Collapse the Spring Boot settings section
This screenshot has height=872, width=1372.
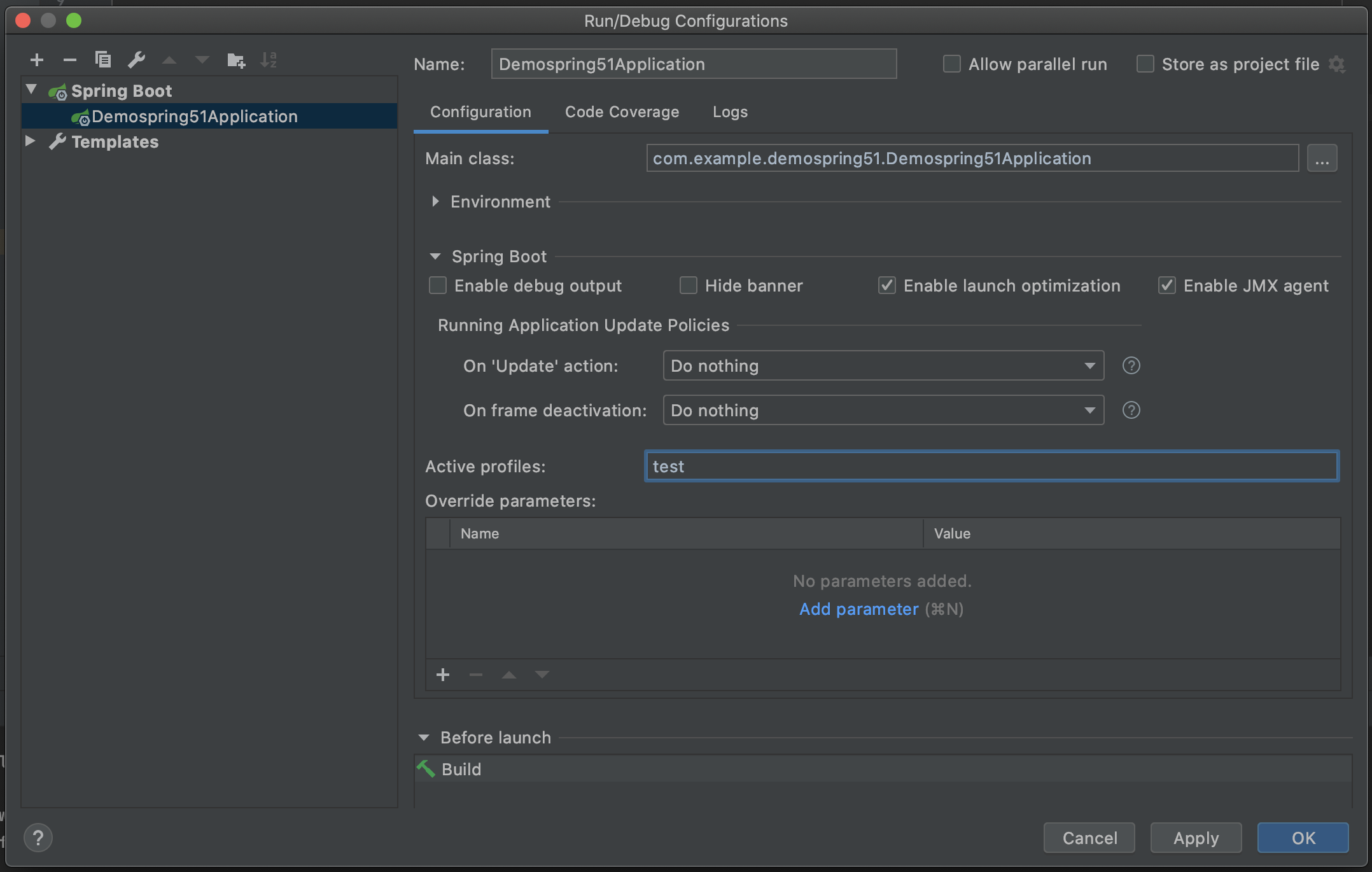(435, 257)
